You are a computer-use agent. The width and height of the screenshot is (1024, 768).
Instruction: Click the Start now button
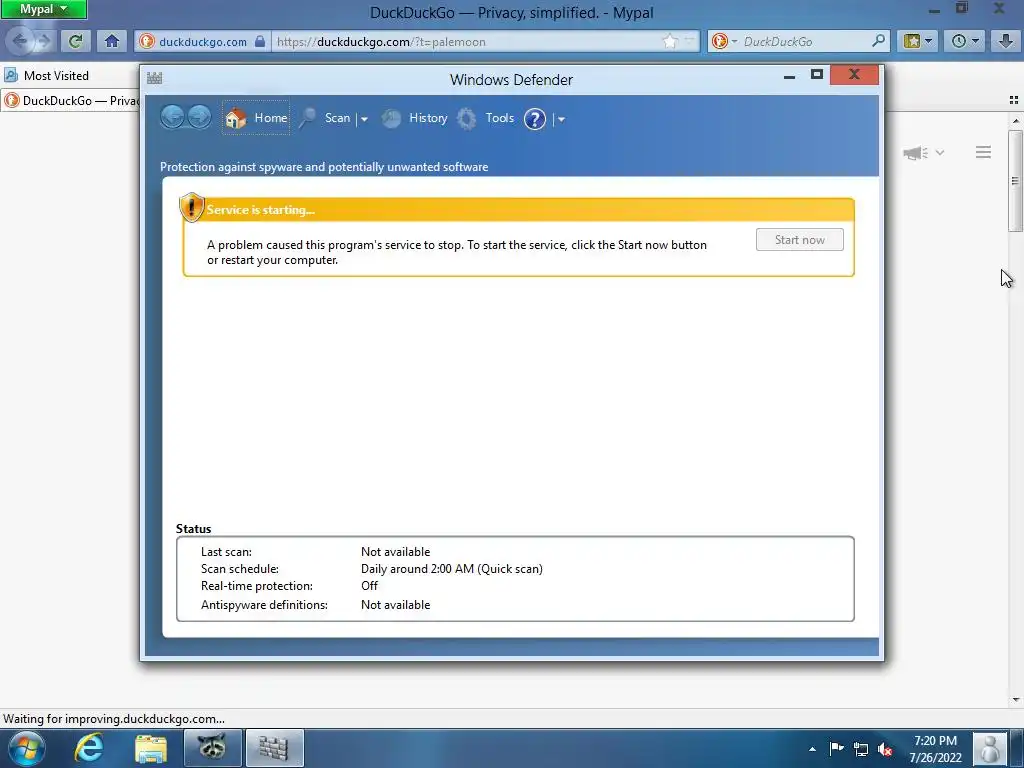pos(799,240)
